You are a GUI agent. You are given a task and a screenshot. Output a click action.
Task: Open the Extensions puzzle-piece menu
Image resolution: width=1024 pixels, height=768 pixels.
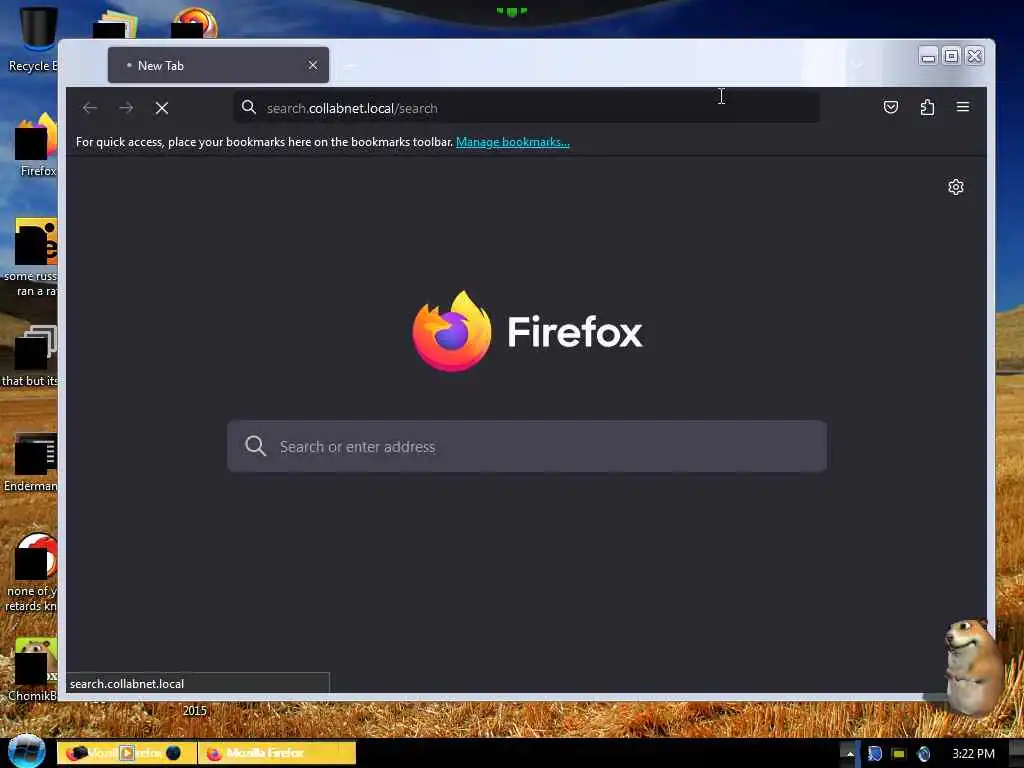click(x=927, y=107)
